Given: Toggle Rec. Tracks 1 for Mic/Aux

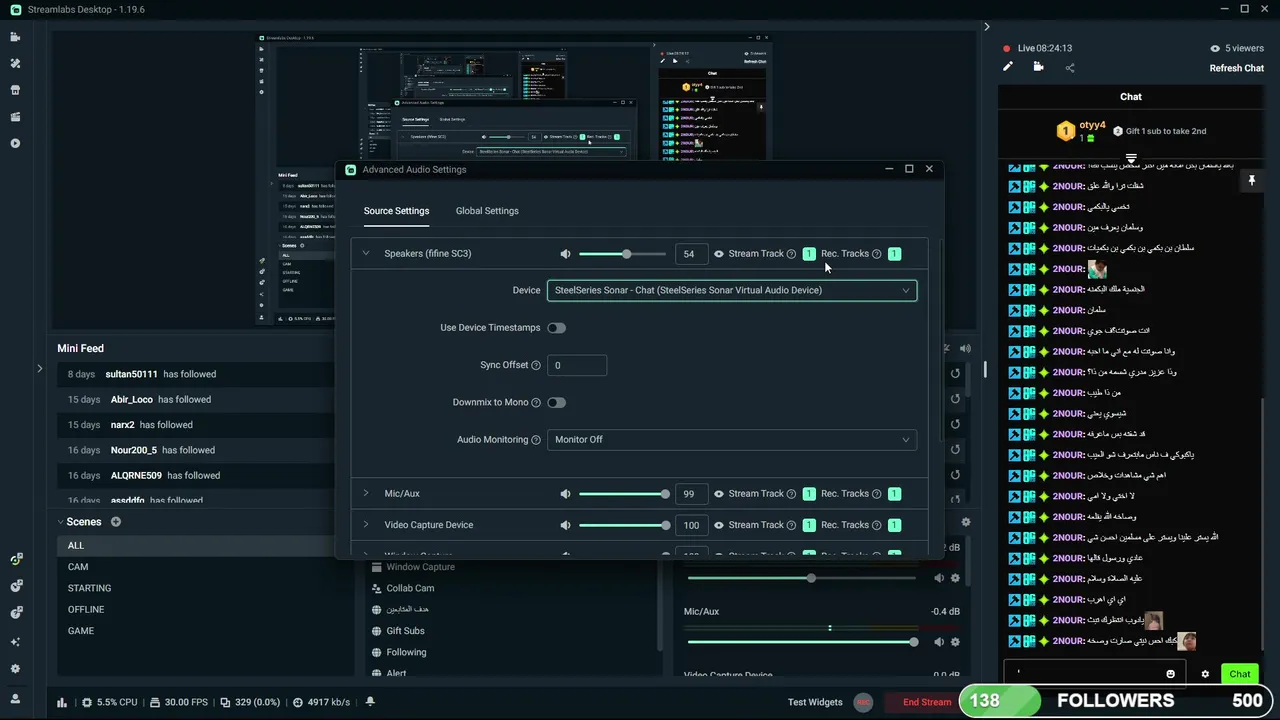Looking at the screenshot, I should click(894, 494).
